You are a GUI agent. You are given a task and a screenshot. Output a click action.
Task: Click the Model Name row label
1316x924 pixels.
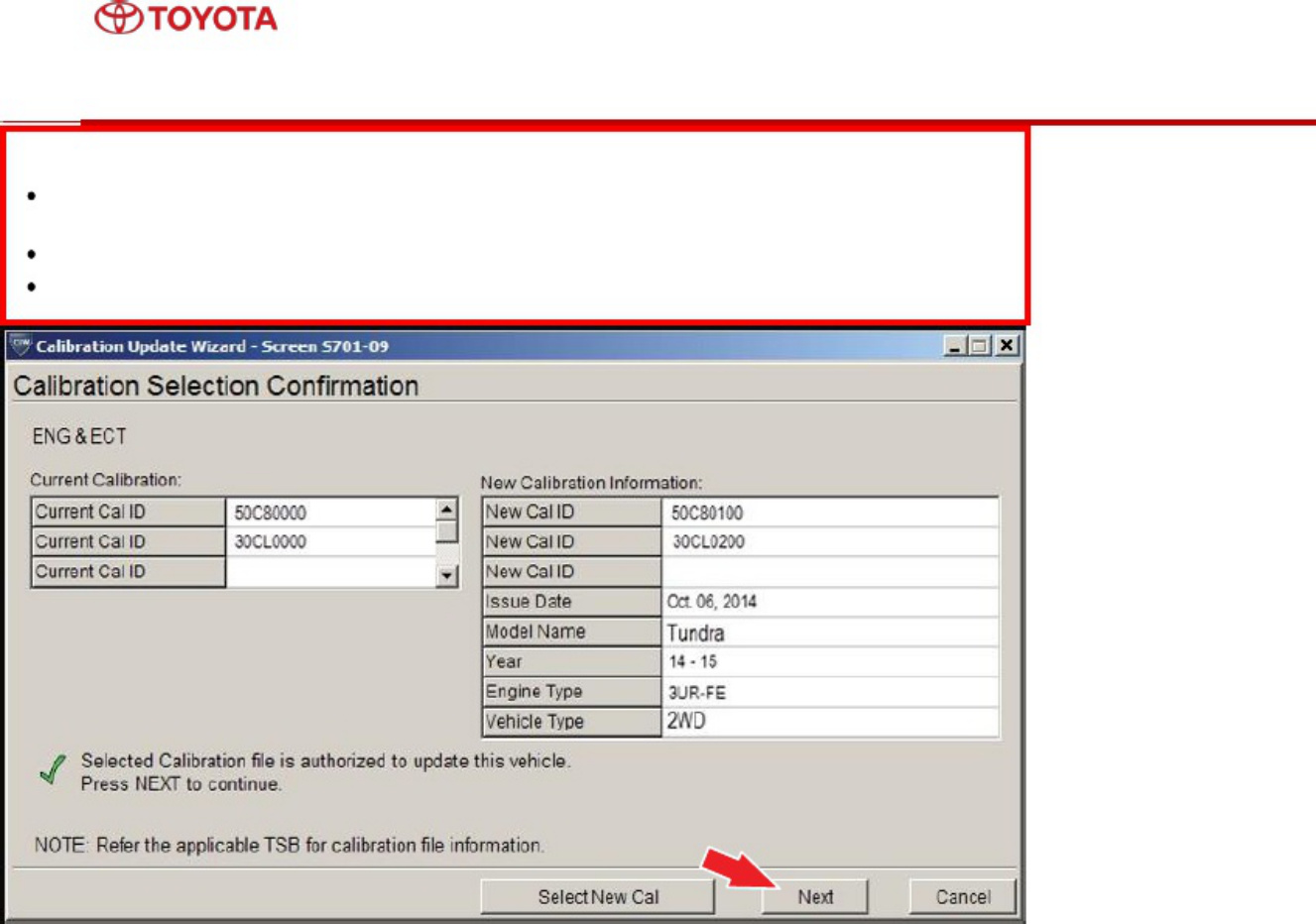tap(572, 633)
